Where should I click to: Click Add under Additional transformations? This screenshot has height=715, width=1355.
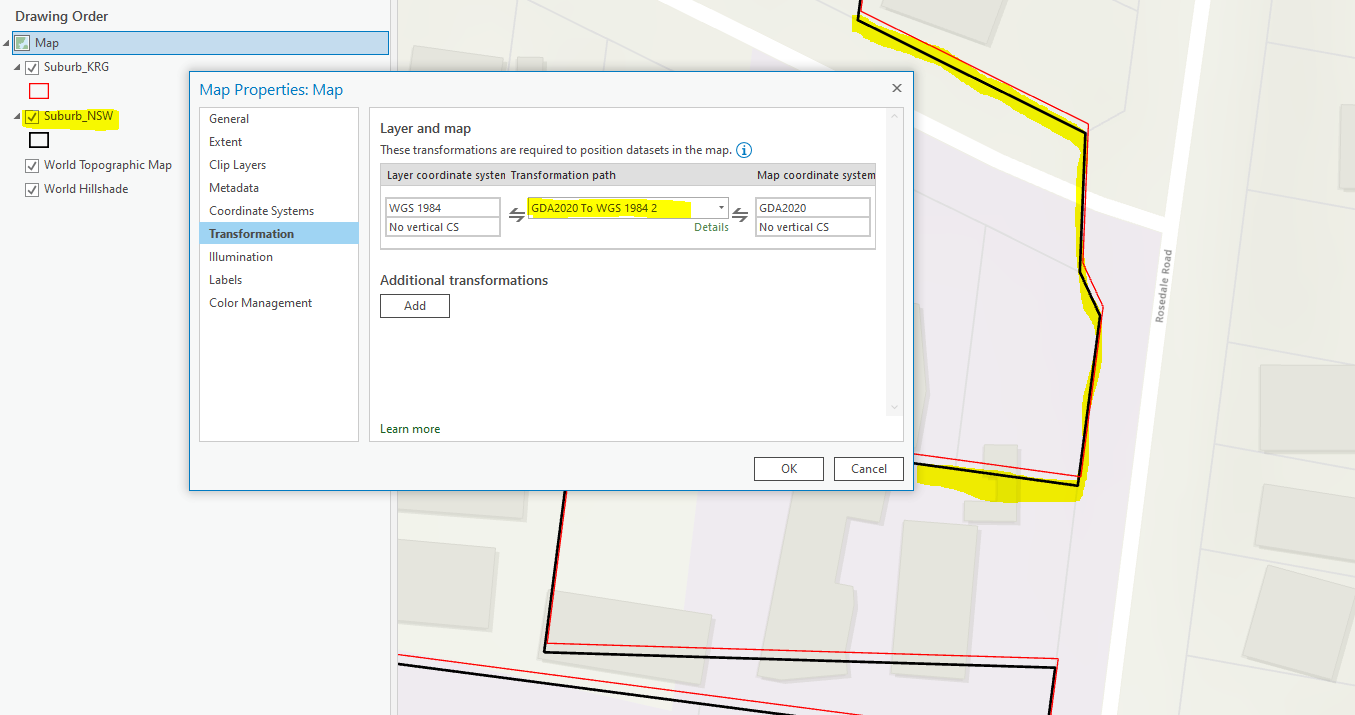[x=414, y=305]
